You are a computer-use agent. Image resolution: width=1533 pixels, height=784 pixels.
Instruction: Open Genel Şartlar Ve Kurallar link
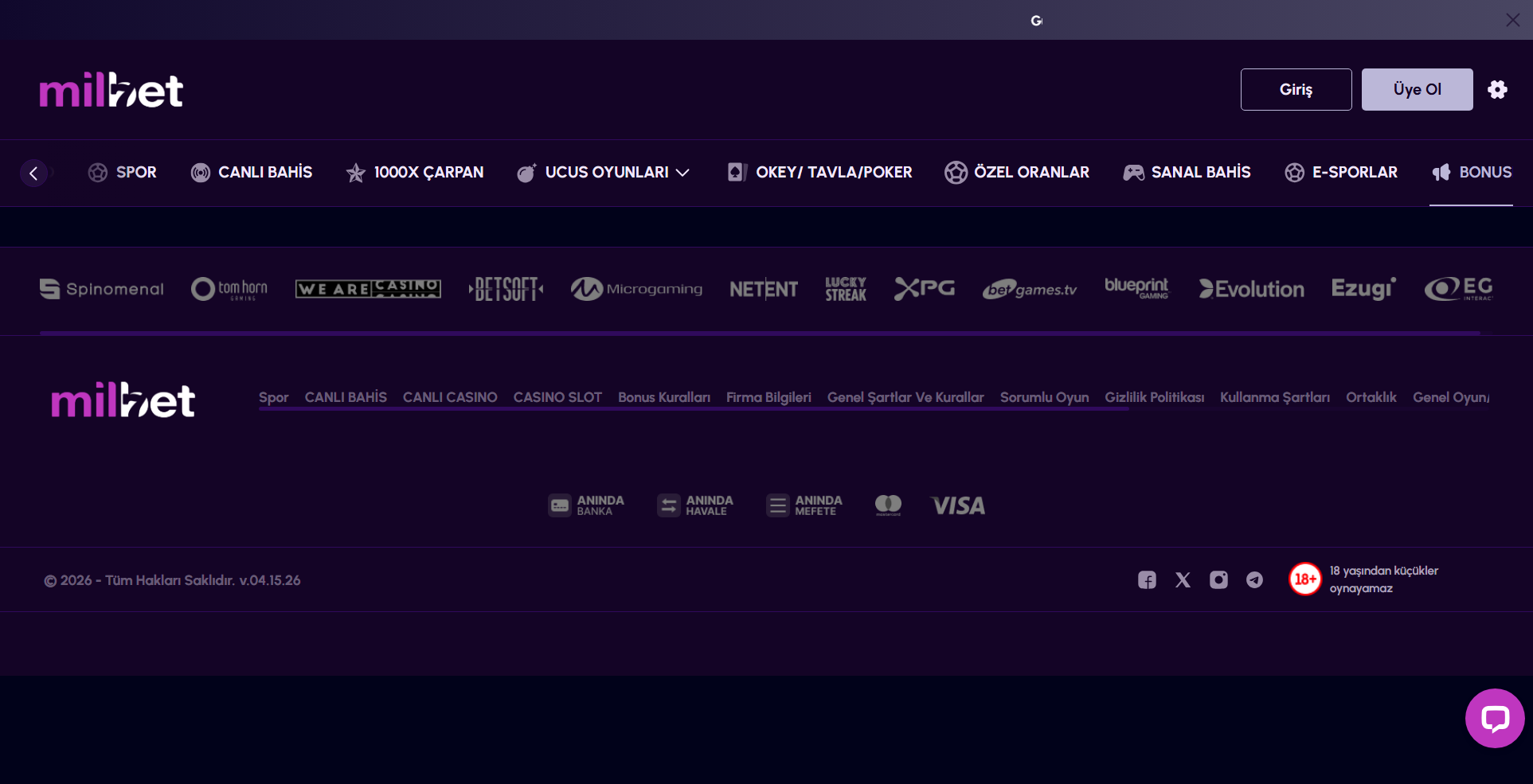(x=905, y=397)
